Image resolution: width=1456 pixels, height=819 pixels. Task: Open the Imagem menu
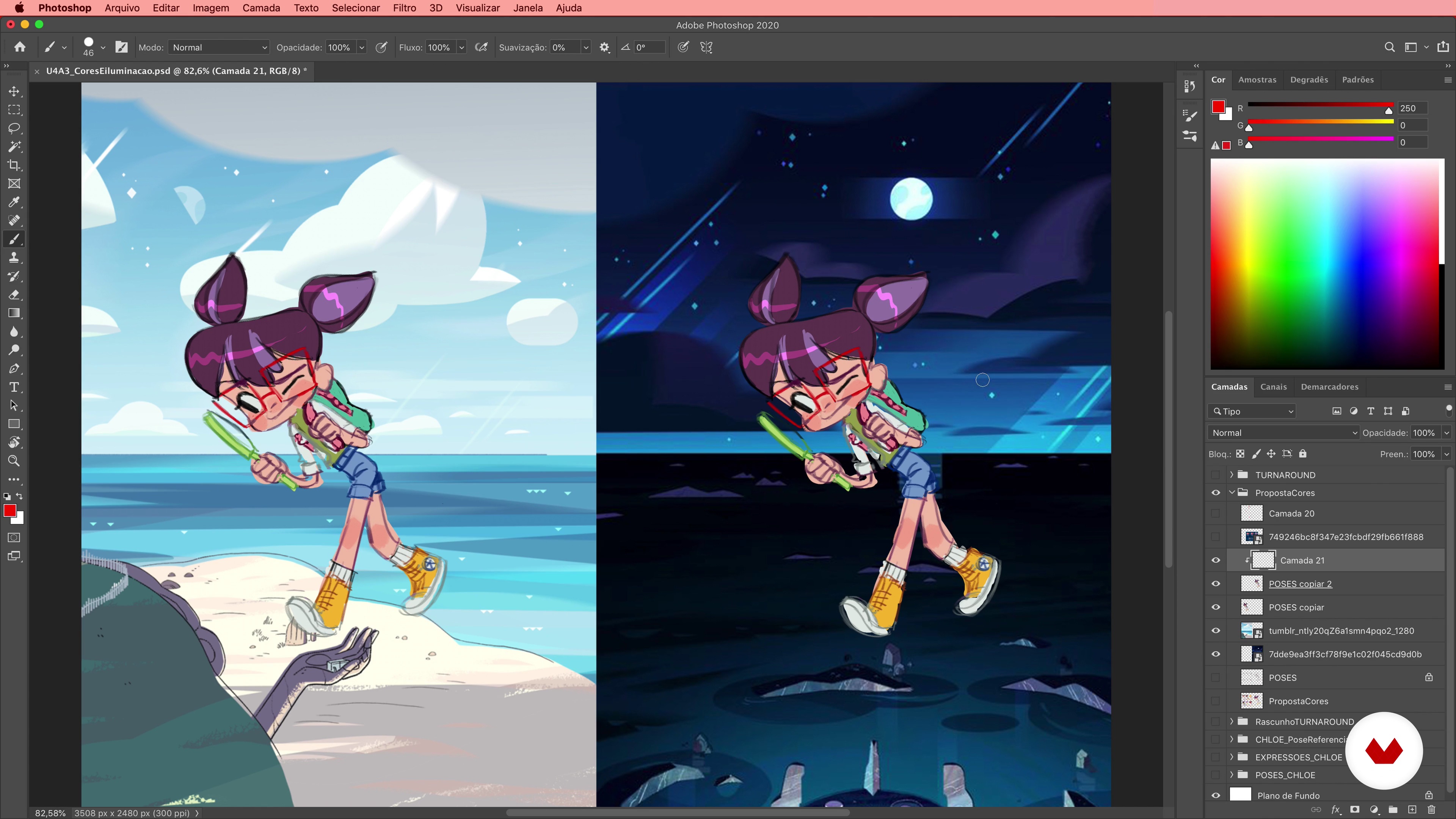[x=211, y=8]
